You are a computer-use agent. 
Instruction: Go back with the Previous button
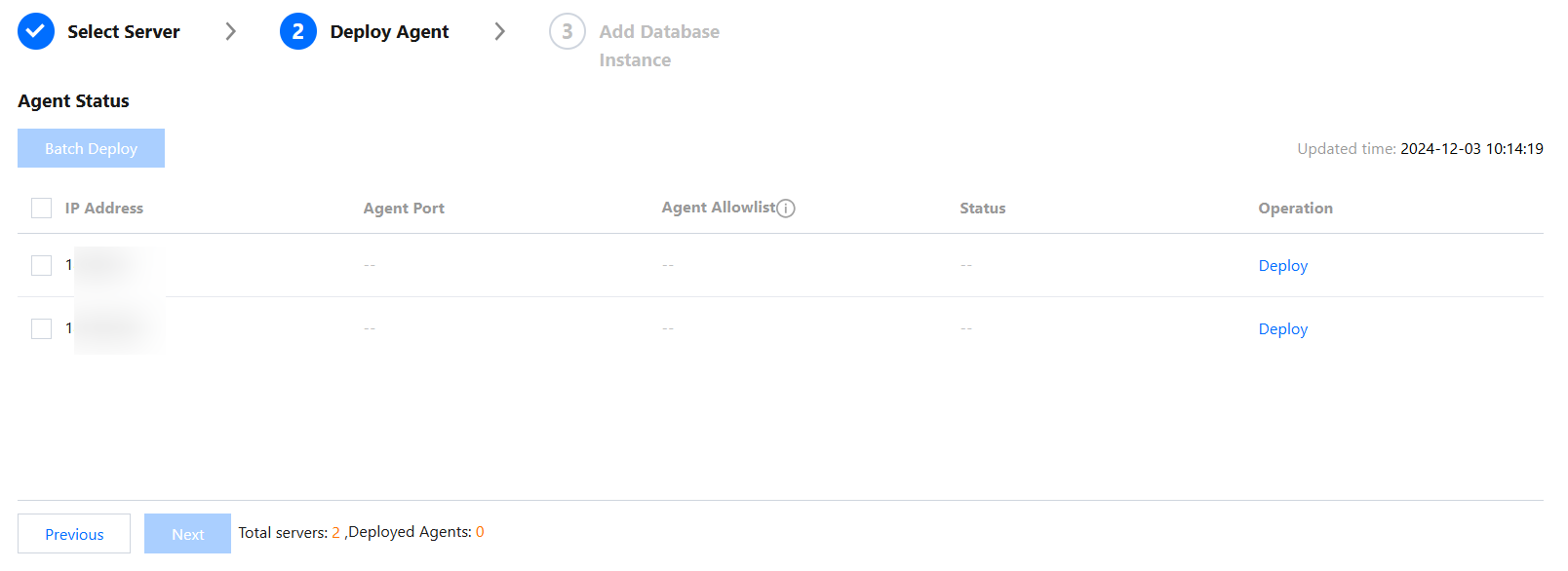click(x=74, y=534)
